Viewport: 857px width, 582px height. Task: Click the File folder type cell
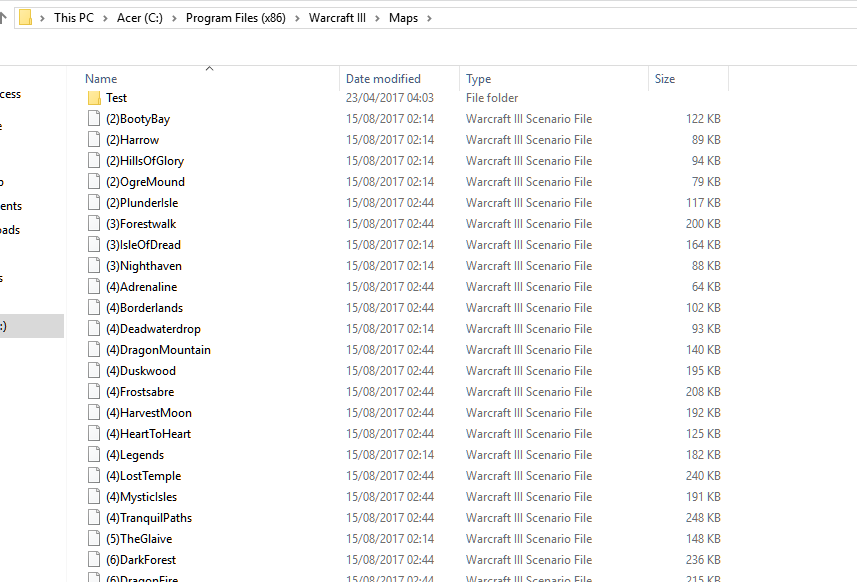tap(492, 98)
